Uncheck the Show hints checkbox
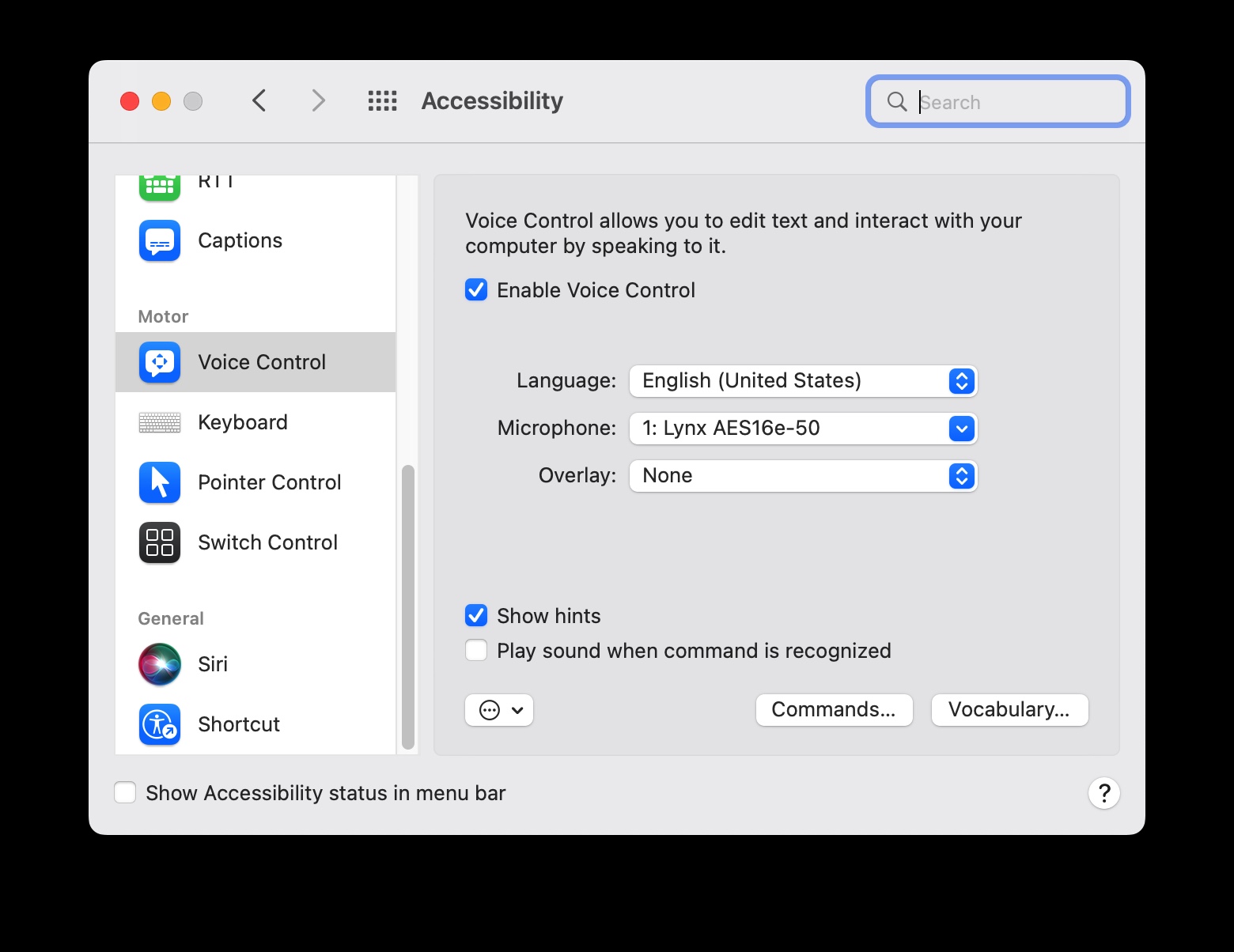 (x=476, y=616)
